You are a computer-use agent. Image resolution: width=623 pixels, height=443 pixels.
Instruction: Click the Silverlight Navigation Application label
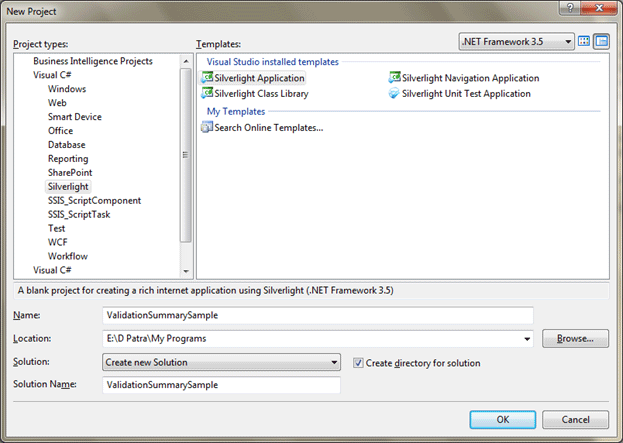coord(470,78)
